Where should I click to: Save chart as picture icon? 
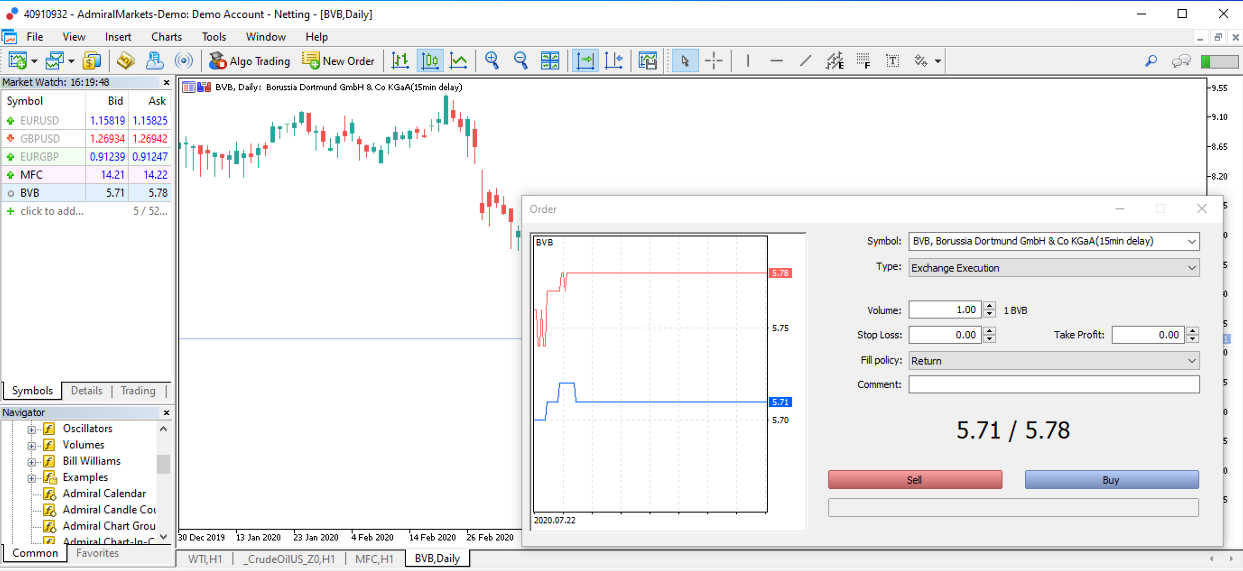(x=648, y=61)
